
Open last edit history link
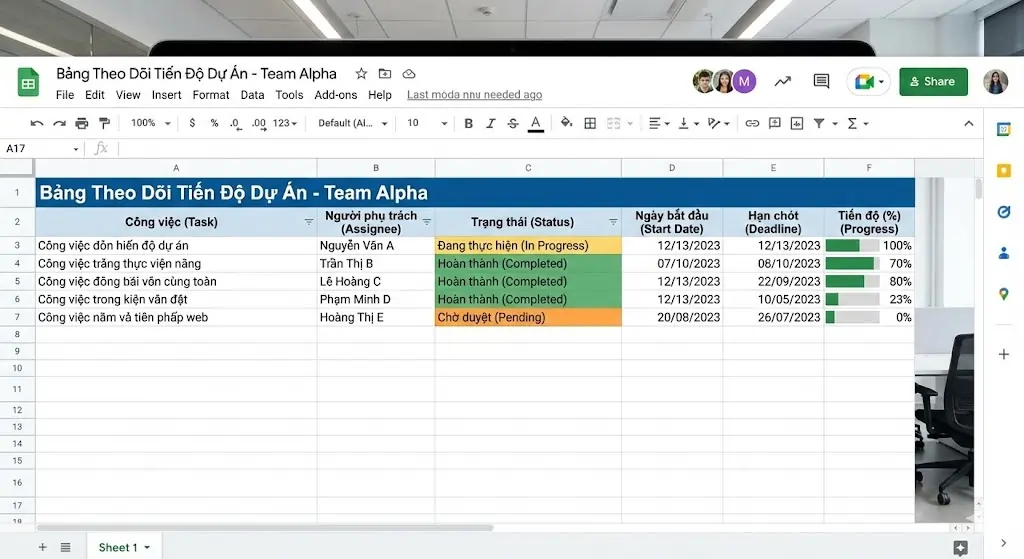coord(474,95)
